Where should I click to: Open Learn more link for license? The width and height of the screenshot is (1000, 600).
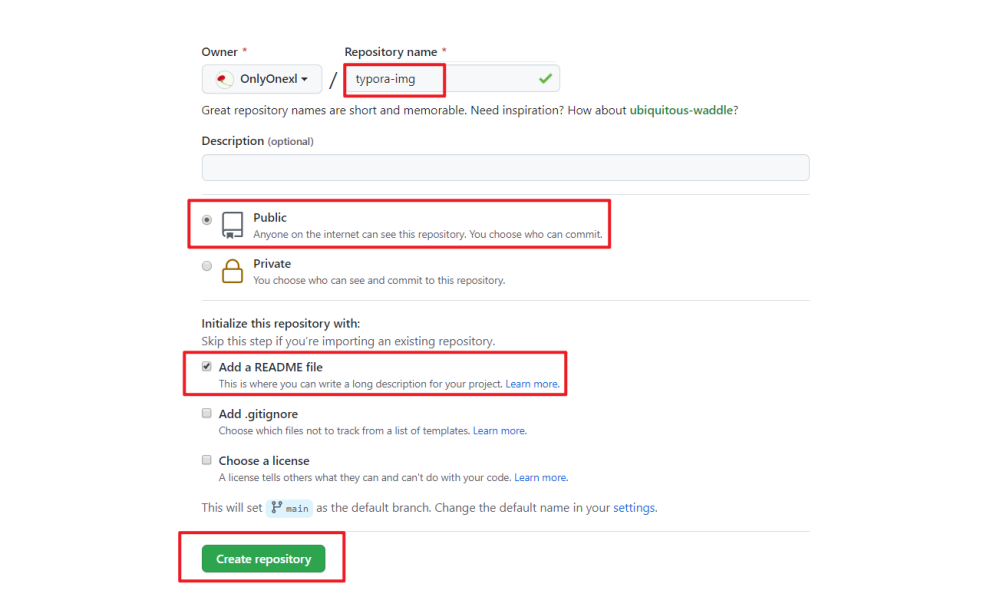click(541, 478)
